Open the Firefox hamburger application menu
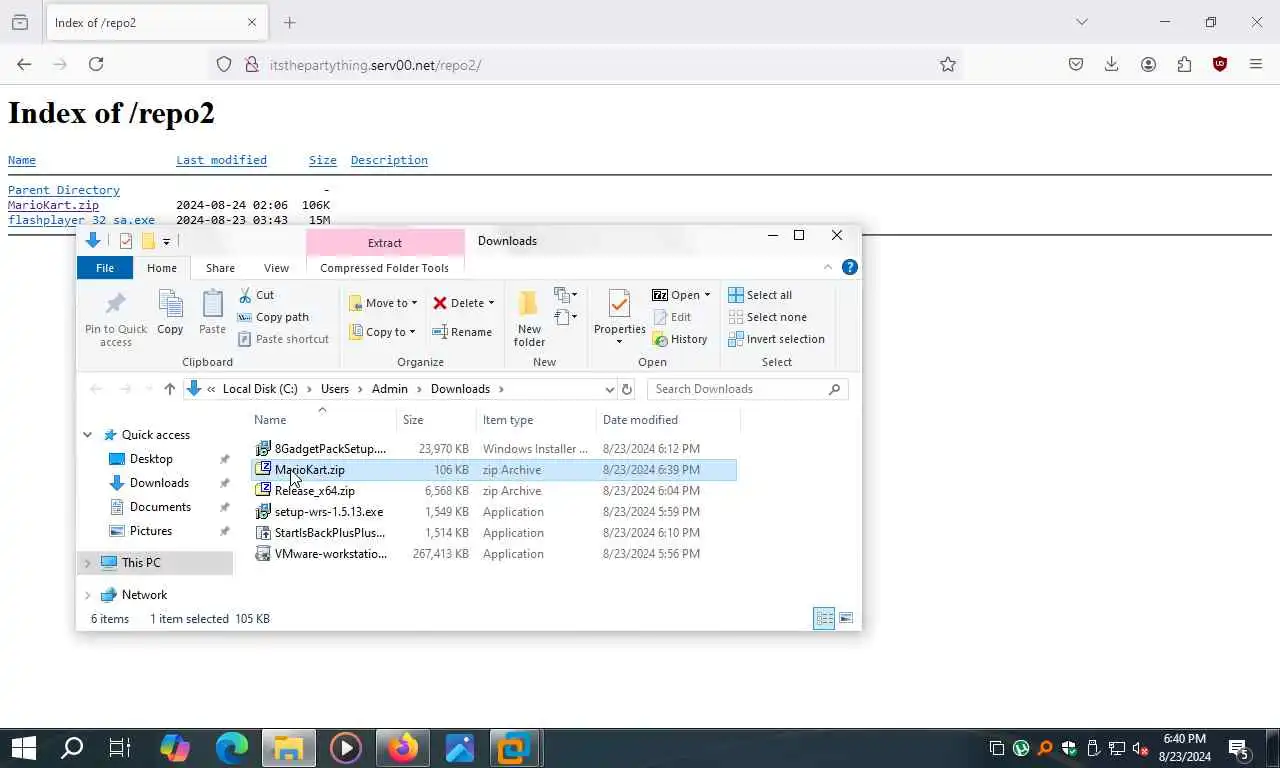Viewport: 1280px width, 768px height. [1256, 64]
